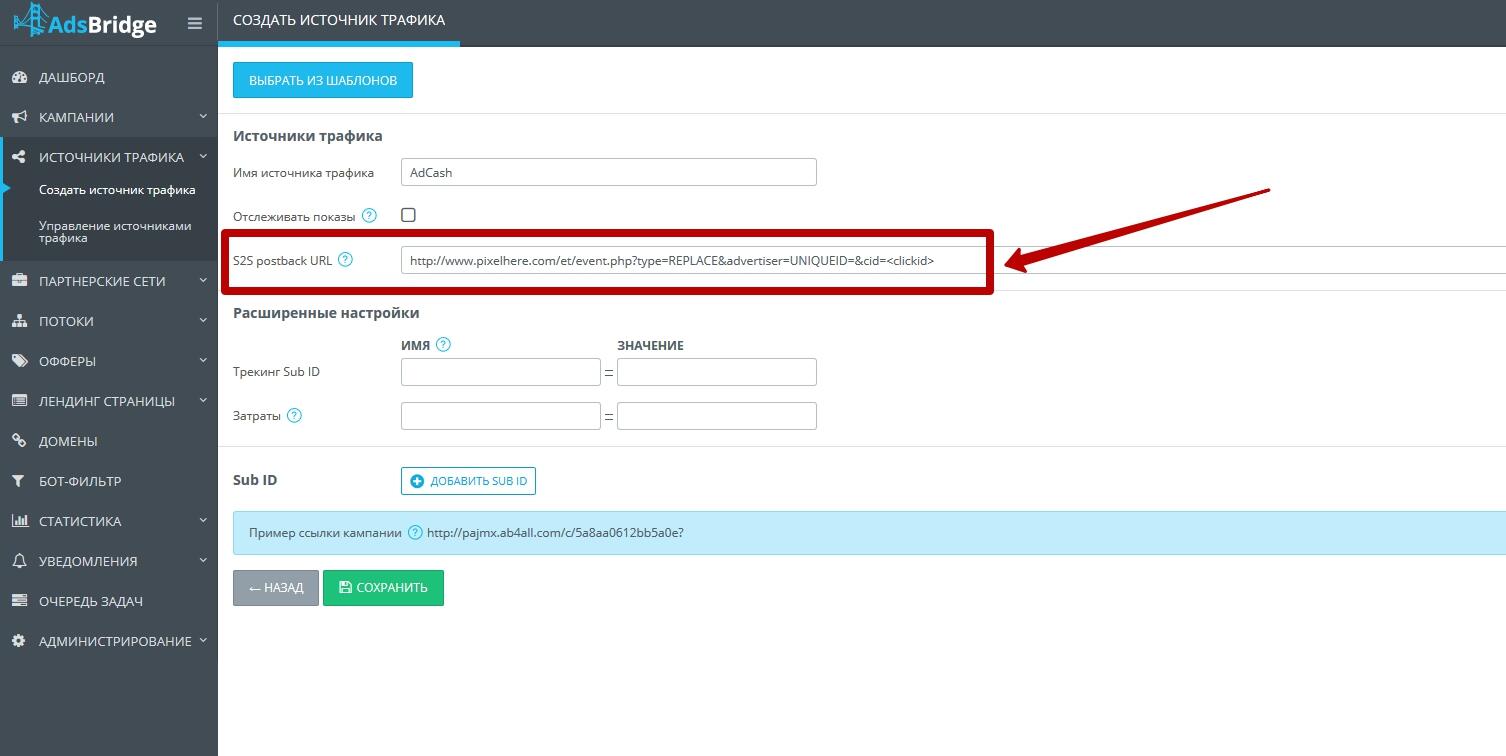1506x756 pixels.
Task: Focus the Трекинг Sub ID name field
Action: 501,372
